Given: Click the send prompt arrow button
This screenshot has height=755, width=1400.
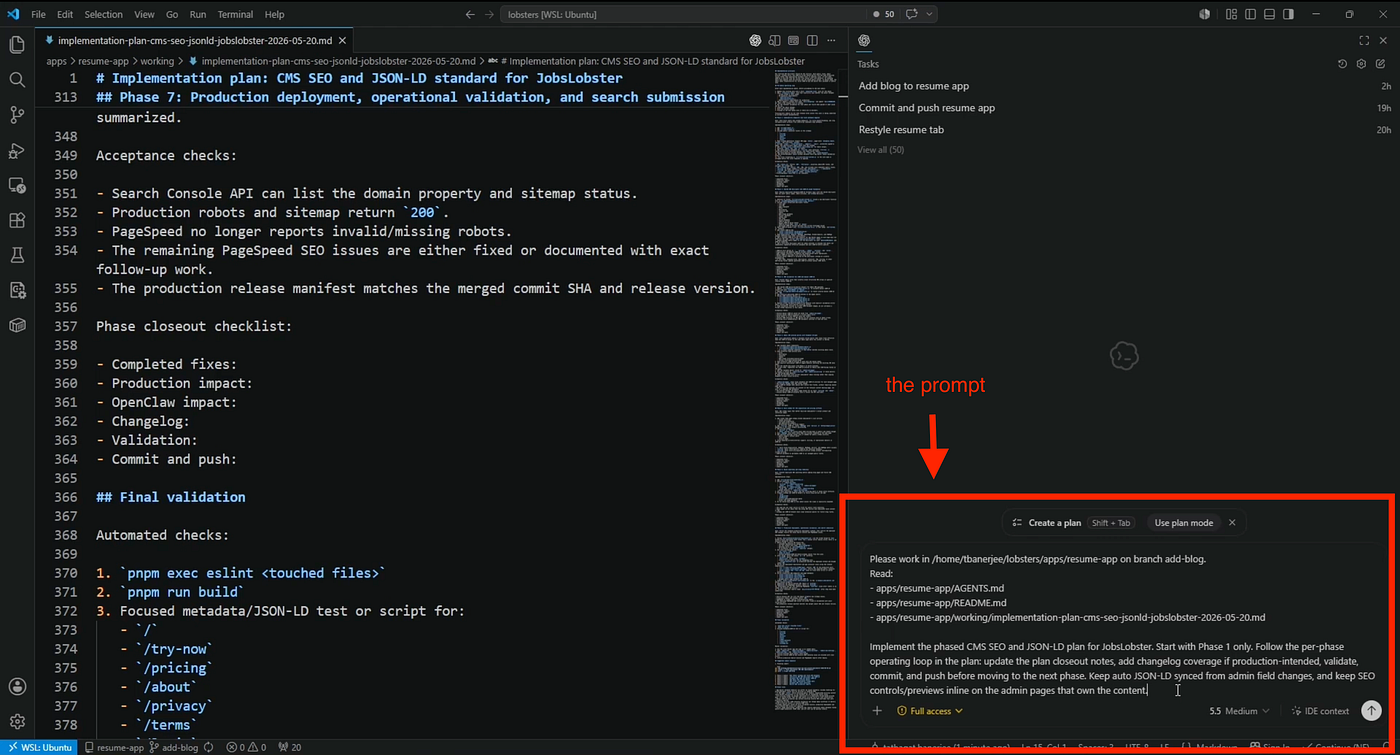Looking at the screenshot, I should pyautogui.click(x=1371, y=711).
